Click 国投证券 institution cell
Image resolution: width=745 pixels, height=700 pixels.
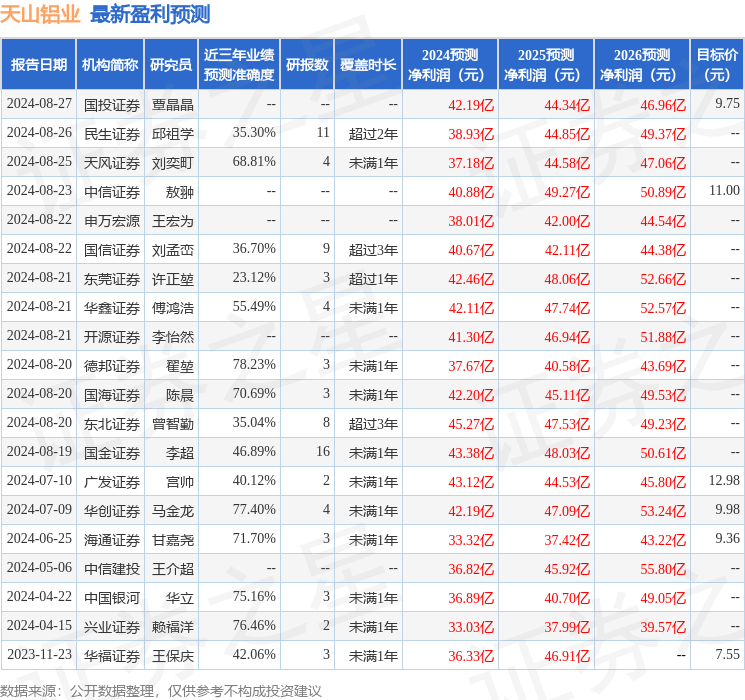pos(112,105)
